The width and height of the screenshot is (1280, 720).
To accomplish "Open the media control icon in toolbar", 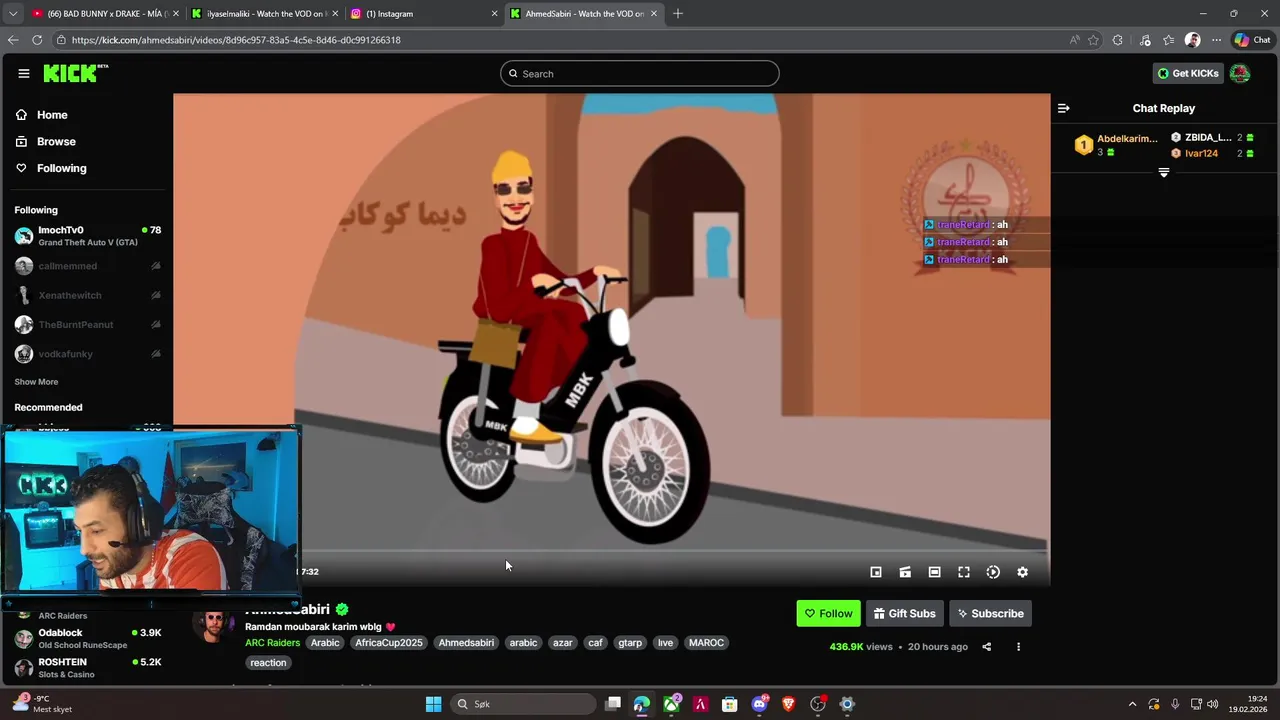I will (x=1144, y=40).
